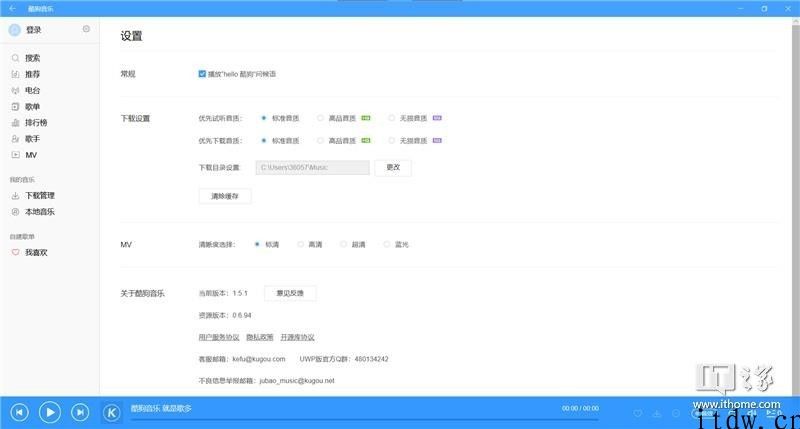The height and width of the screenshot is (429, 800).
Task: Click the playback progress bar
Action: (365, 419)
